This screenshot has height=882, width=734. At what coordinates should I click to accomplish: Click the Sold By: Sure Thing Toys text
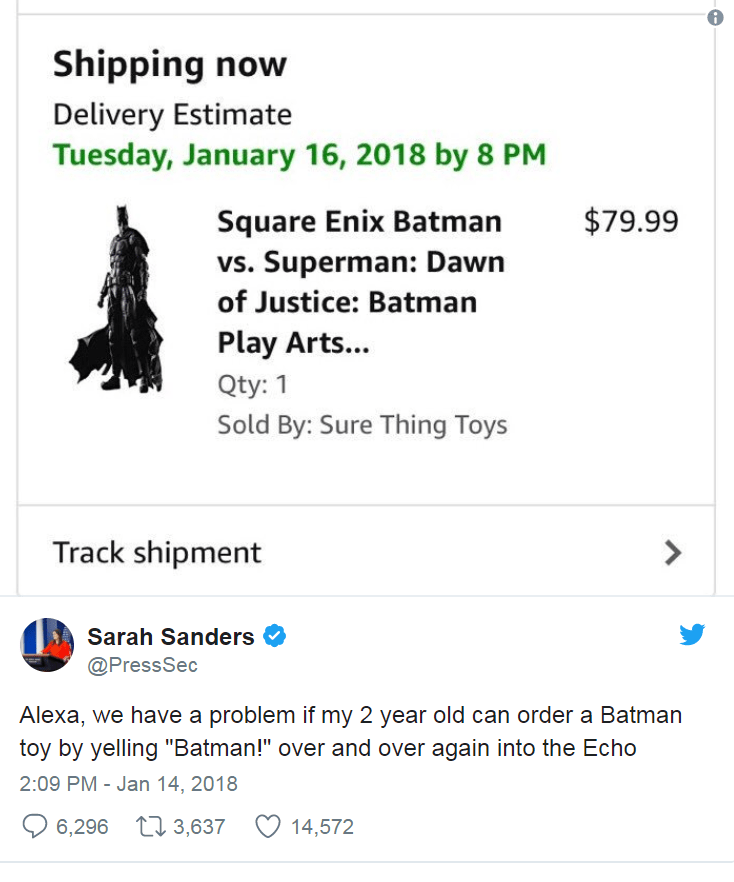click(362, 425)
